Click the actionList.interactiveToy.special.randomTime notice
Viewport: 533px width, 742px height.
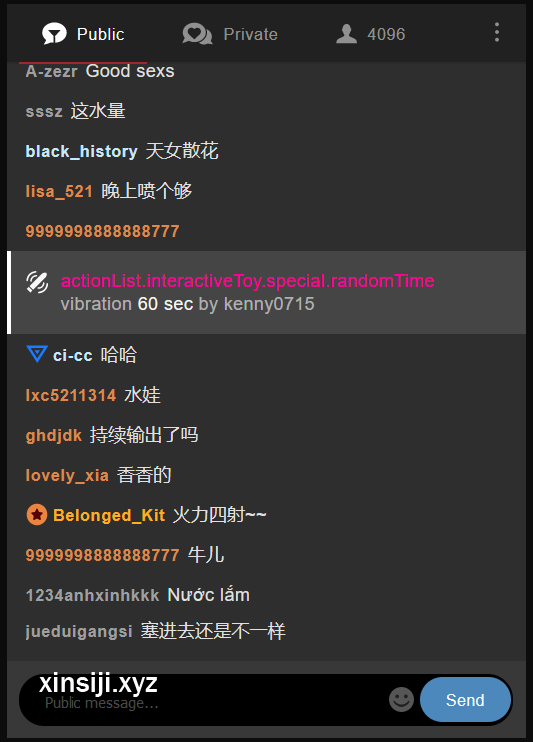247,281
